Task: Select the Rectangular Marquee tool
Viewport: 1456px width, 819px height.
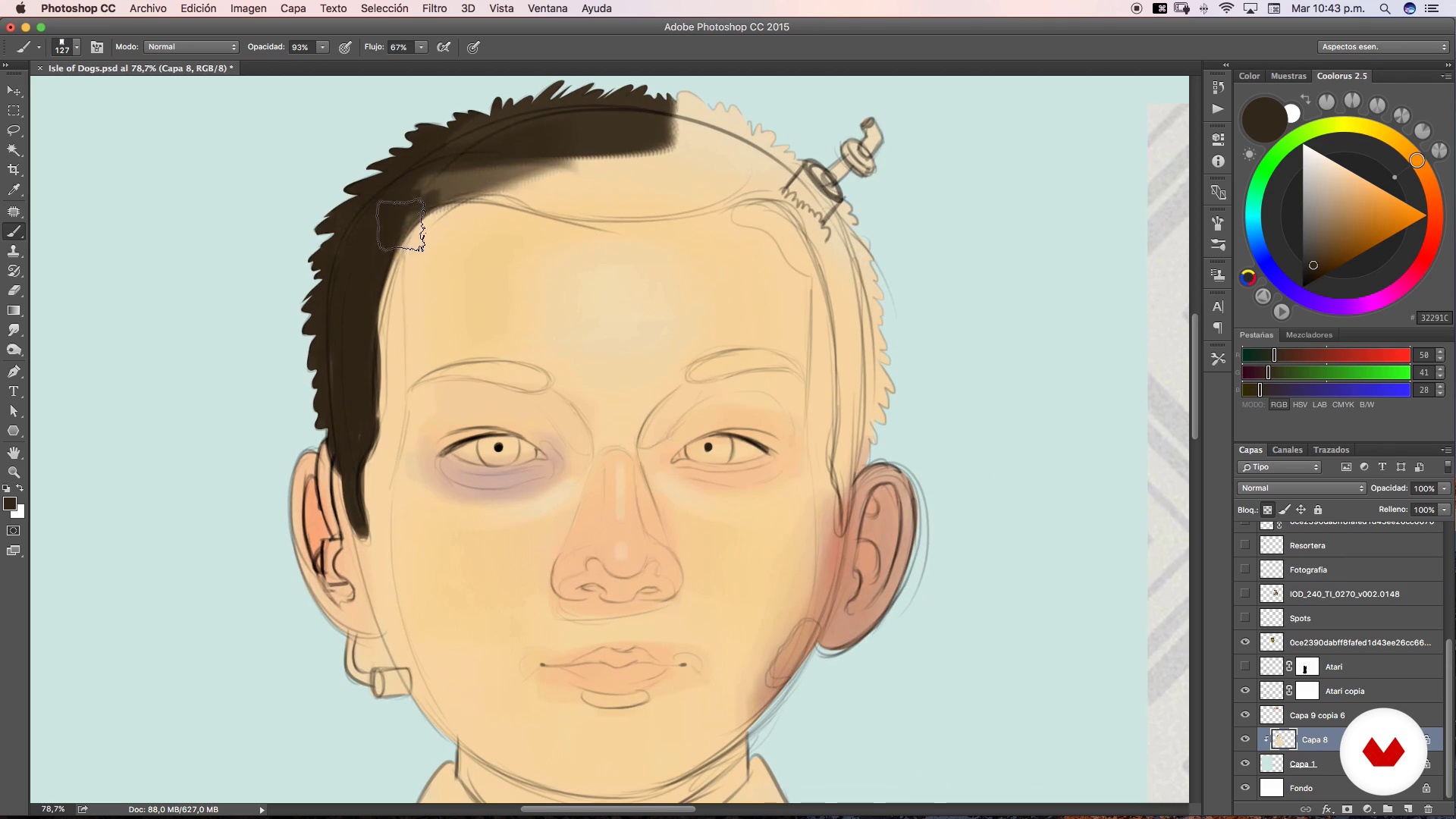Action: pyautogui.click(x=14, y=111)
